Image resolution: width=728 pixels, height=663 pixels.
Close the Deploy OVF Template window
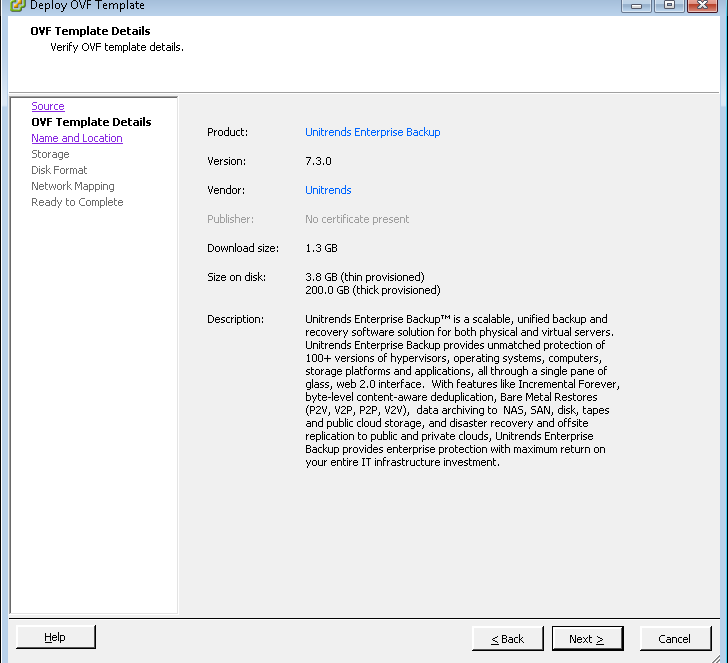702,6
